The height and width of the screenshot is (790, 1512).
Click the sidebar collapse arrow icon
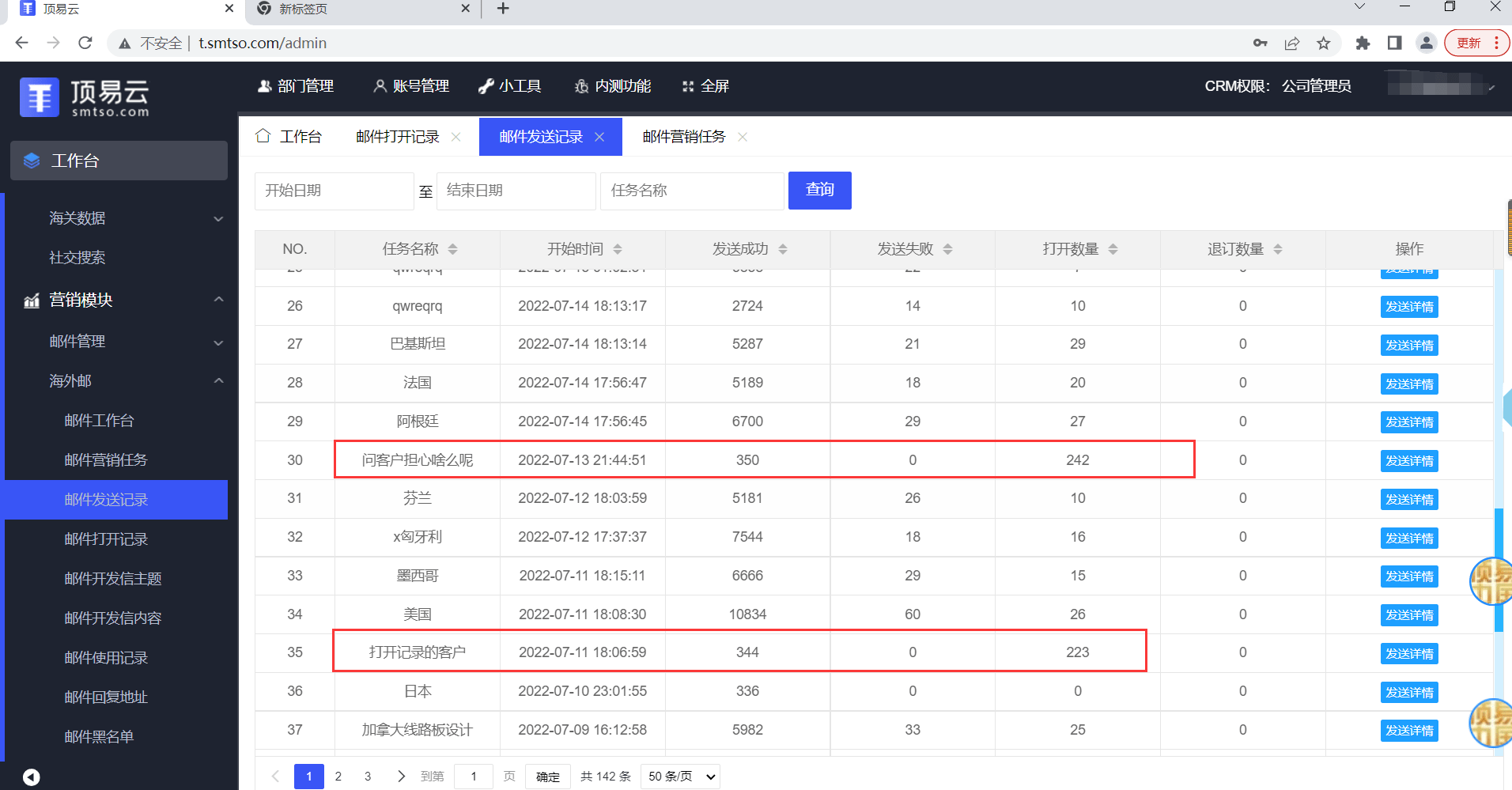coord(31,777)
